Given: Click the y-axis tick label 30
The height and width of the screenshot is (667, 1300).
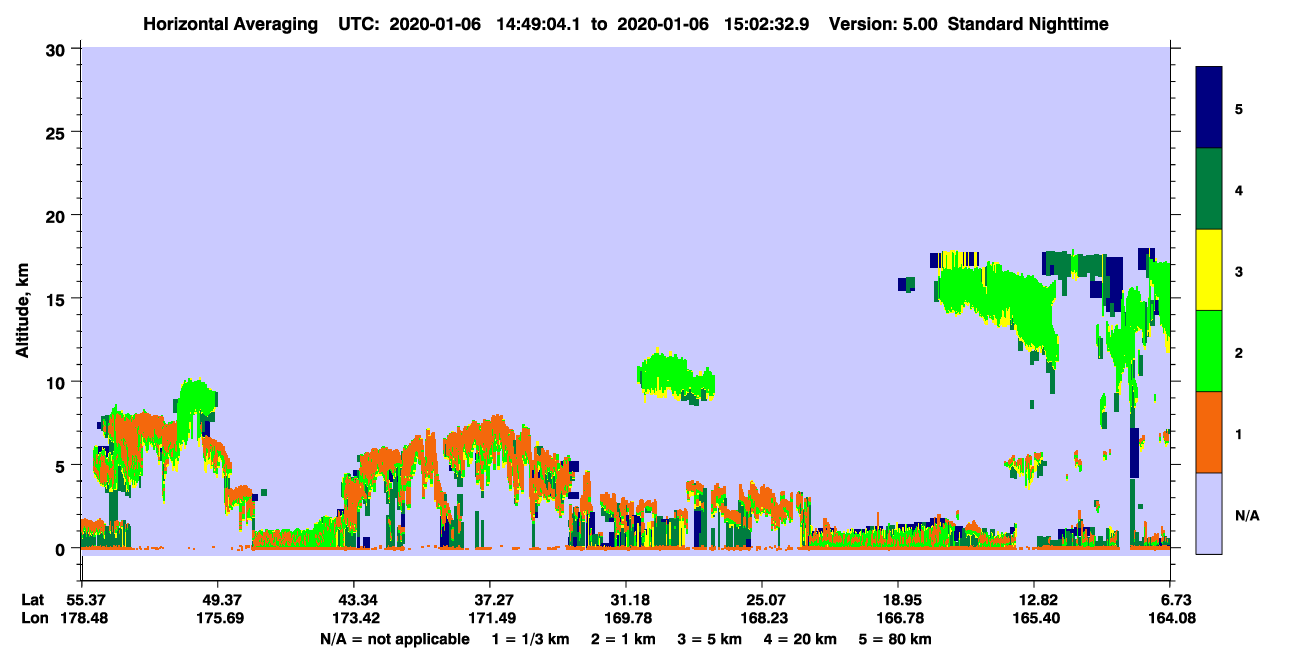Looking at the screenshot, I should 58,48.
